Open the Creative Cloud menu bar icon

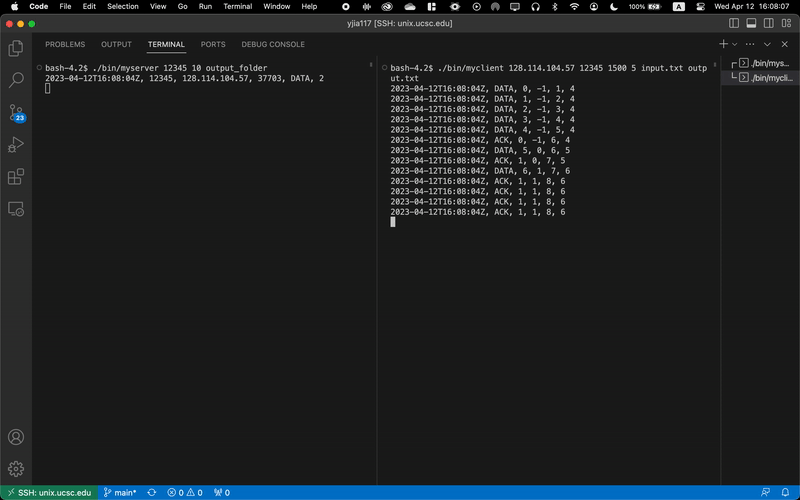387,7
